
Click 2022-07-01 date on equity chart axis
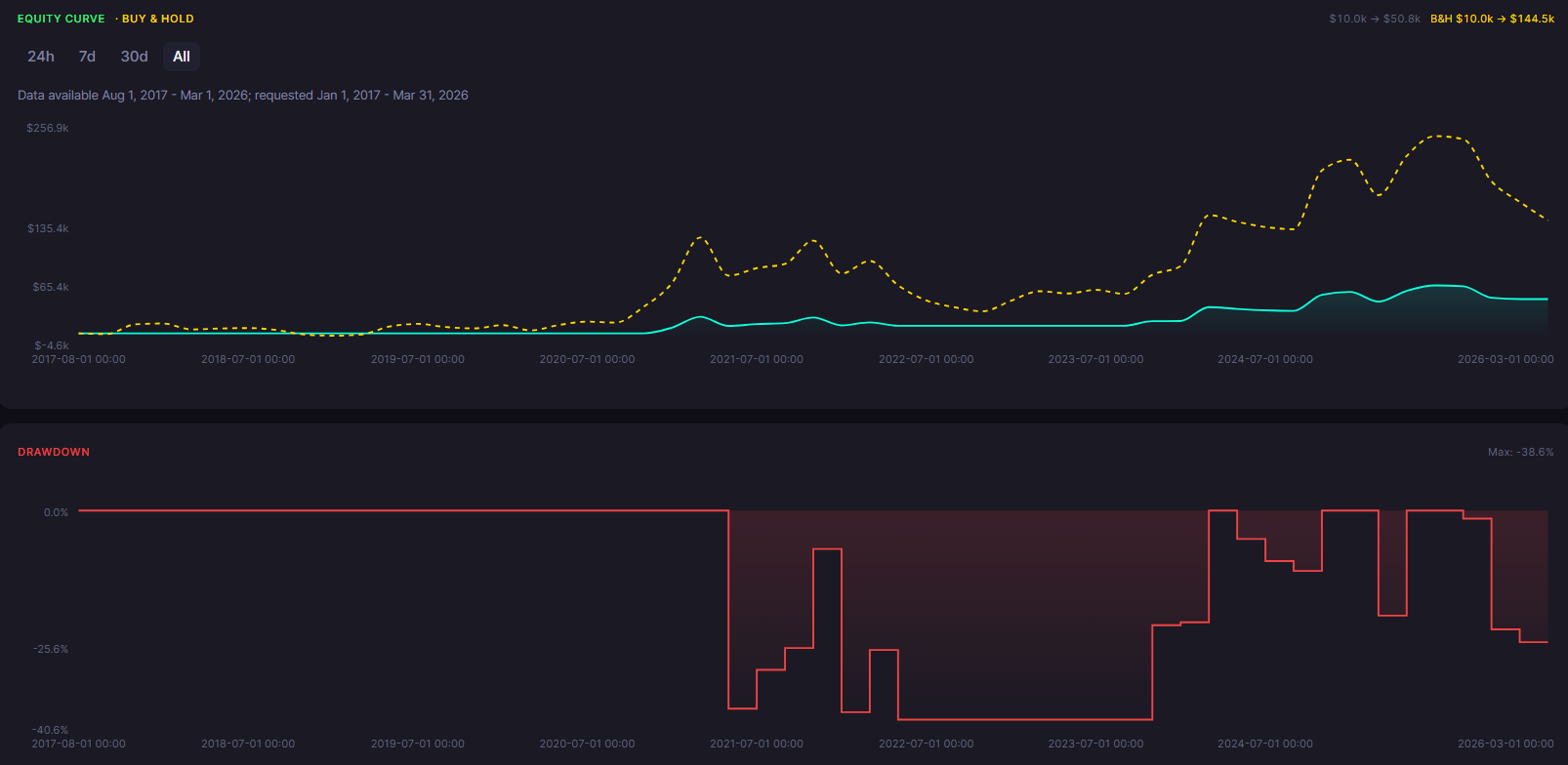point(926,359)
